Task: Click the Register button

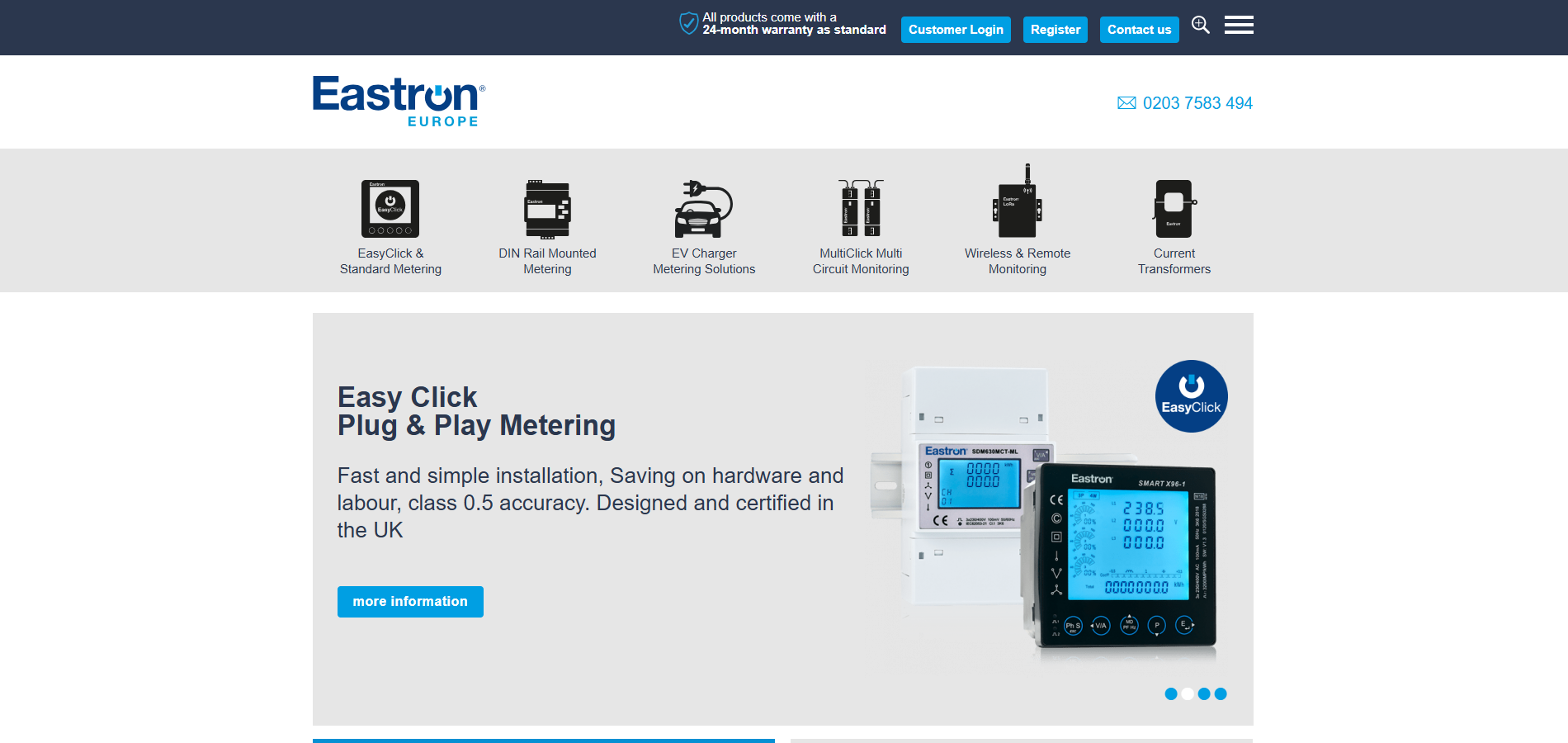Action: point(1055,30)
